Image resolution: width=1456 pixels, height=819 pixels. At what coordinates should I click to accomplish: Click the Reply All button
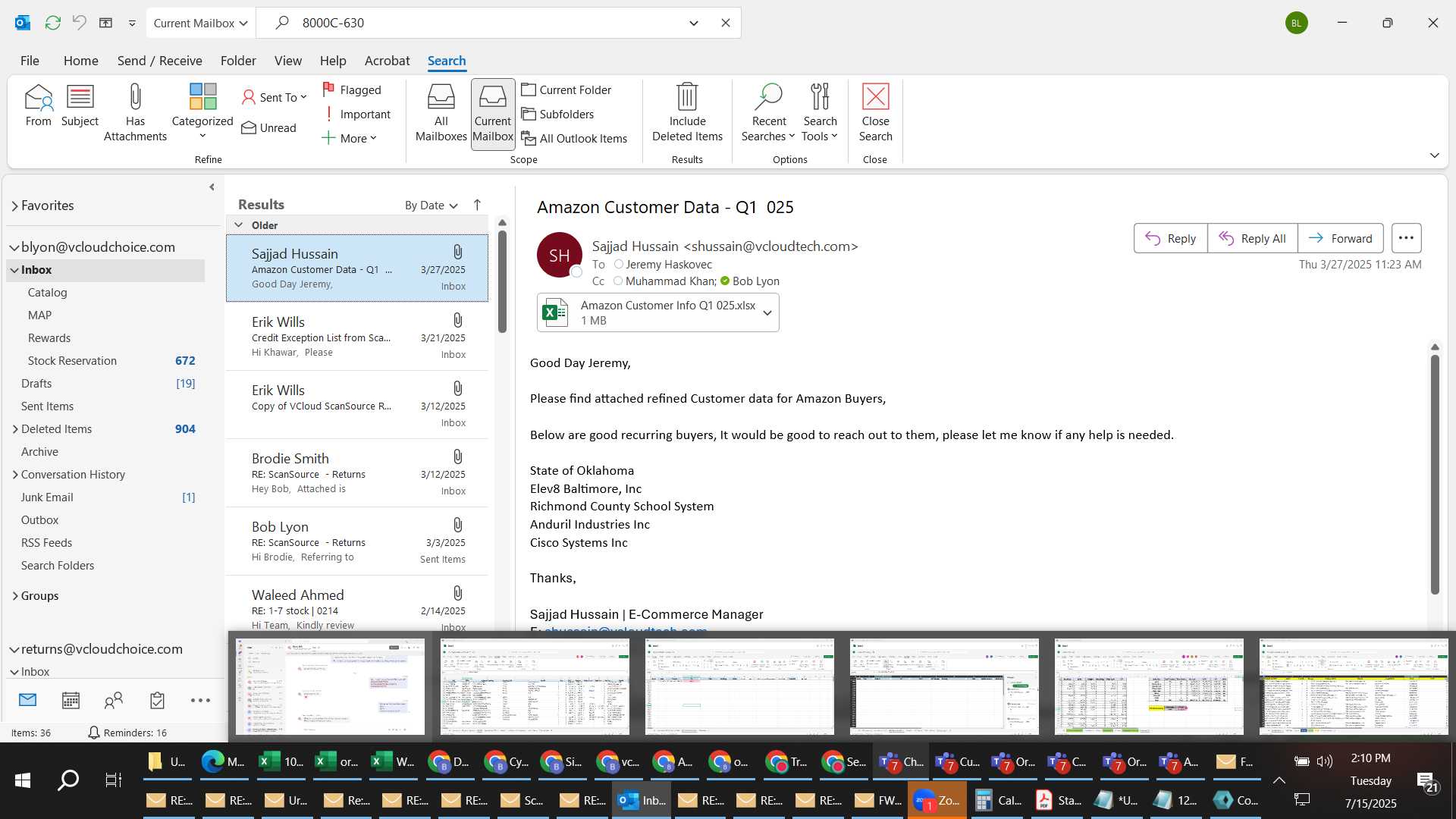(1252, 238)
